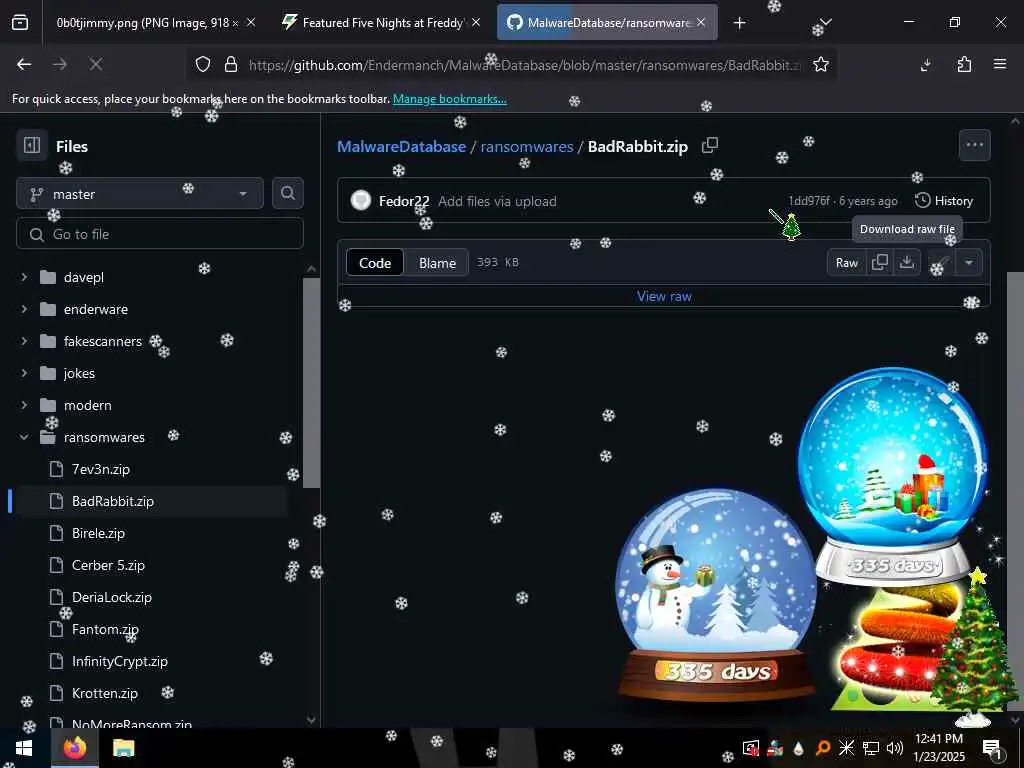Expand the jokes folder
Image resolution: width=1024 pixels, height=768 pixels.
[x=24, y=373]
